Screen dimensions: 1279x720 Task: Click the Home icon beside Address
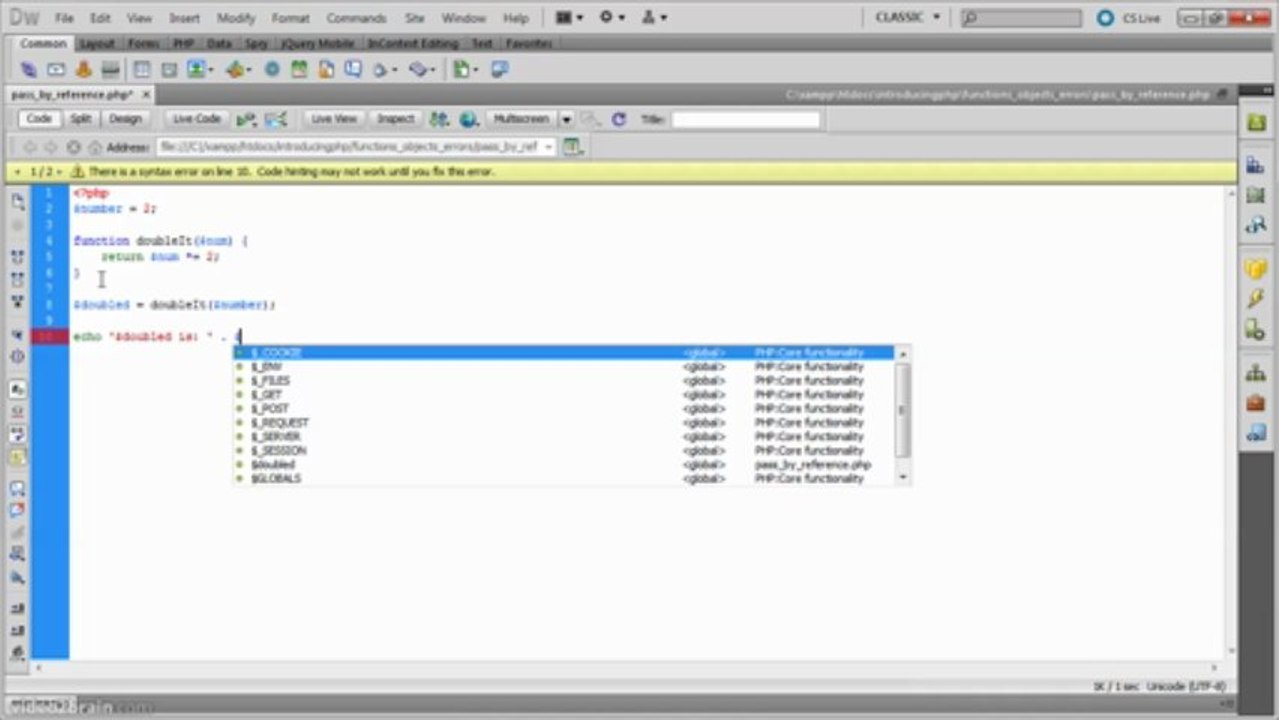tap(95, 147)
